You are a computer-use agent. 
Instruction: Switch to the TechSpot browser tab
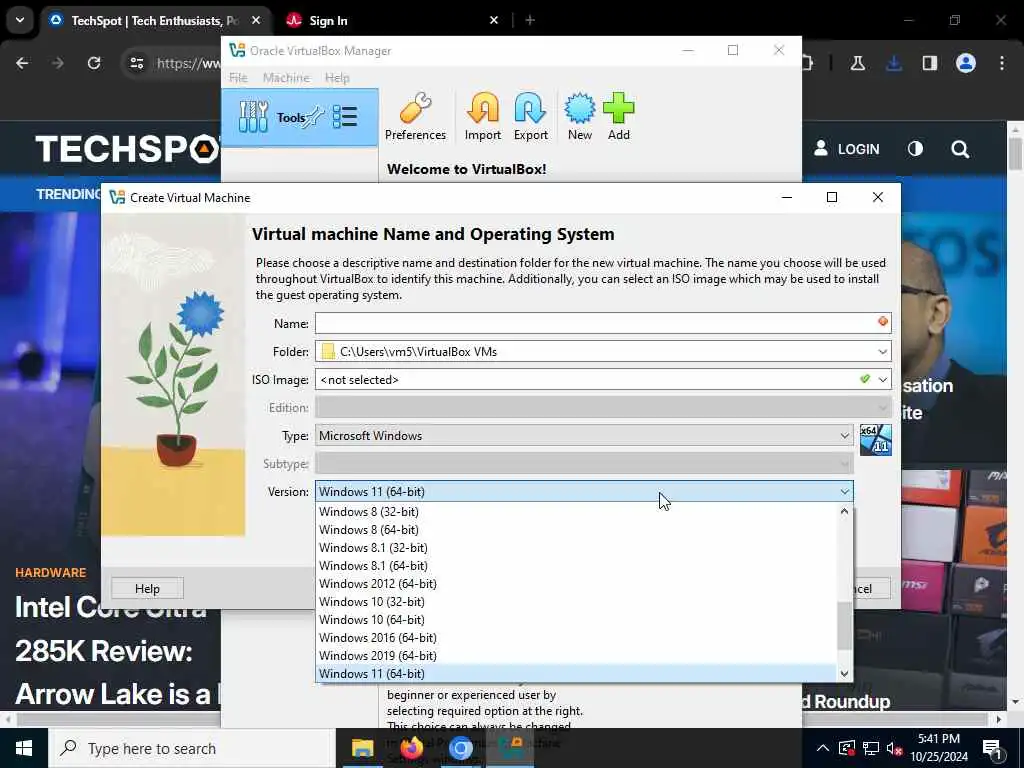[x=155, y=20]
